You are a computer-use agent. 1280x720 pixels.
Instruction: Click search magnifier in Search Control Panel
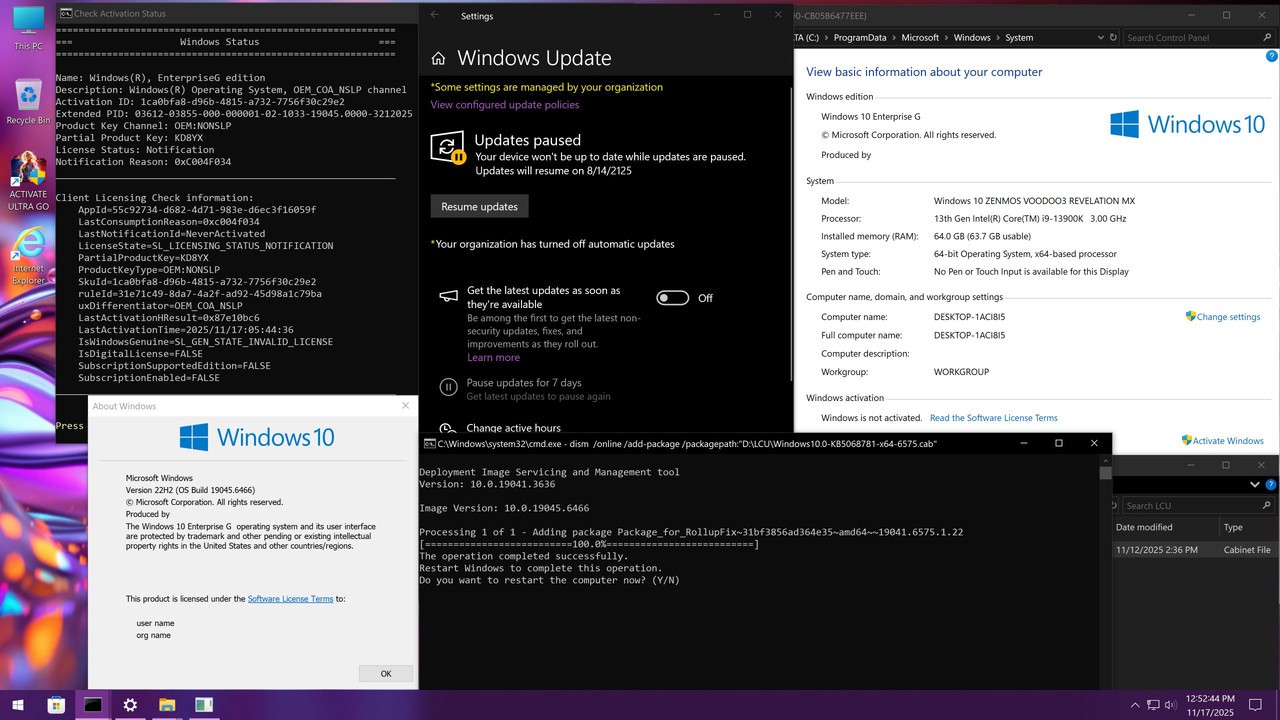1267,38
